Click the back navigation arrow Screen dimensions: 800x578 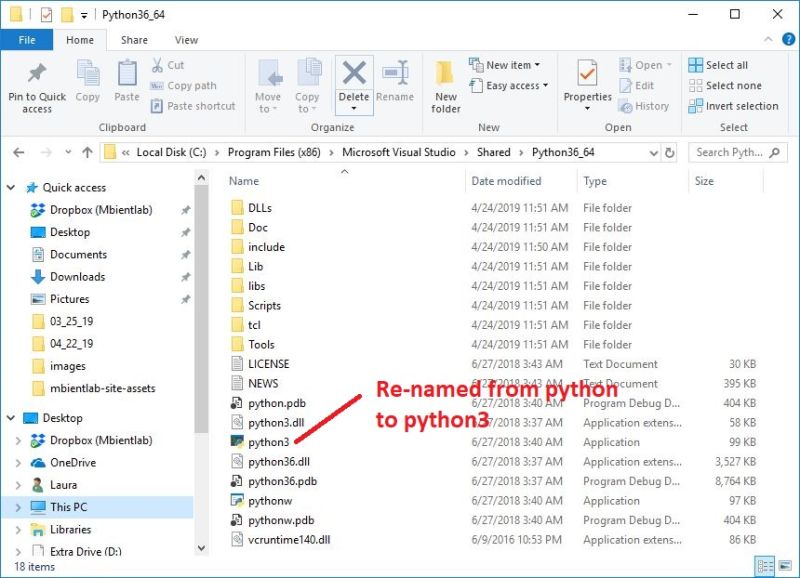pyautogui.click(x=18, y=151)
